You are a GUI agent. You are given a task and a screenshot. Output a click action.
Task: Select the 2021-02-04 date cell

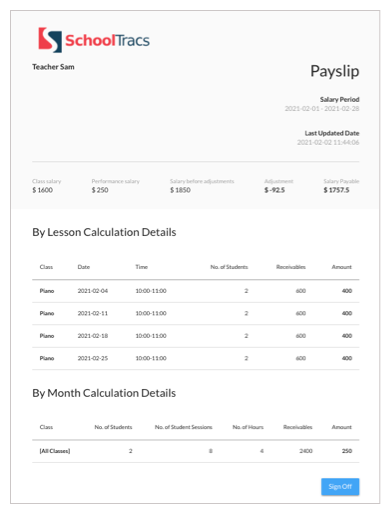[x=93, y=291]
